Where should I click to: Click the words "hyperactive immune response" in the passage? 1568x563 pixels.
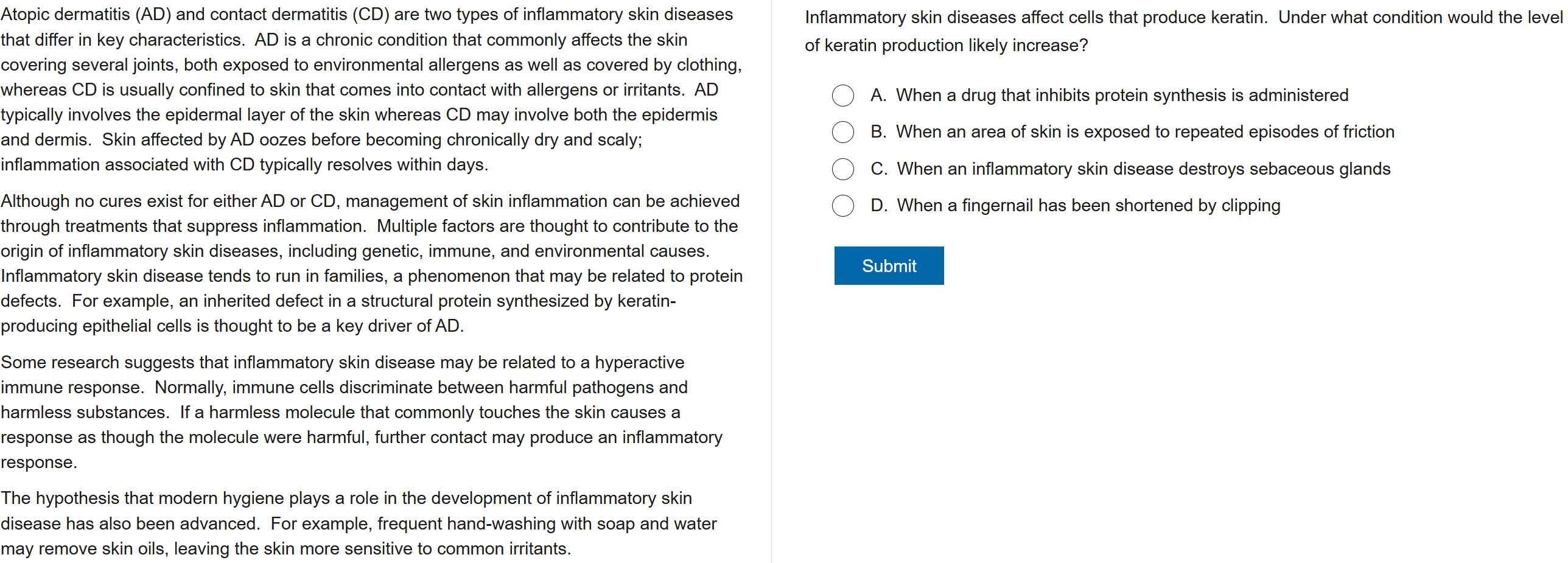click(x=639, y=363)
